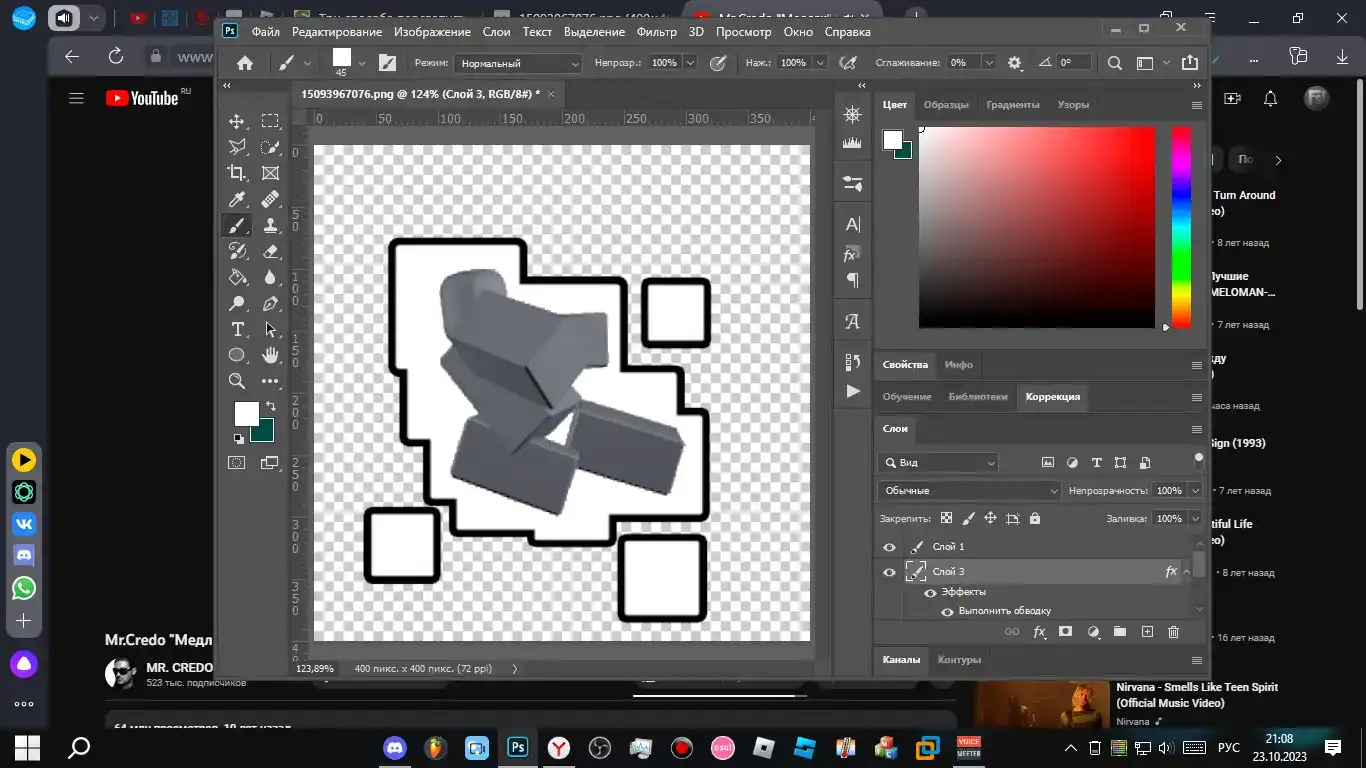Open layer Непрозрачность dropdown arrow

click(x=1195, y=491)
